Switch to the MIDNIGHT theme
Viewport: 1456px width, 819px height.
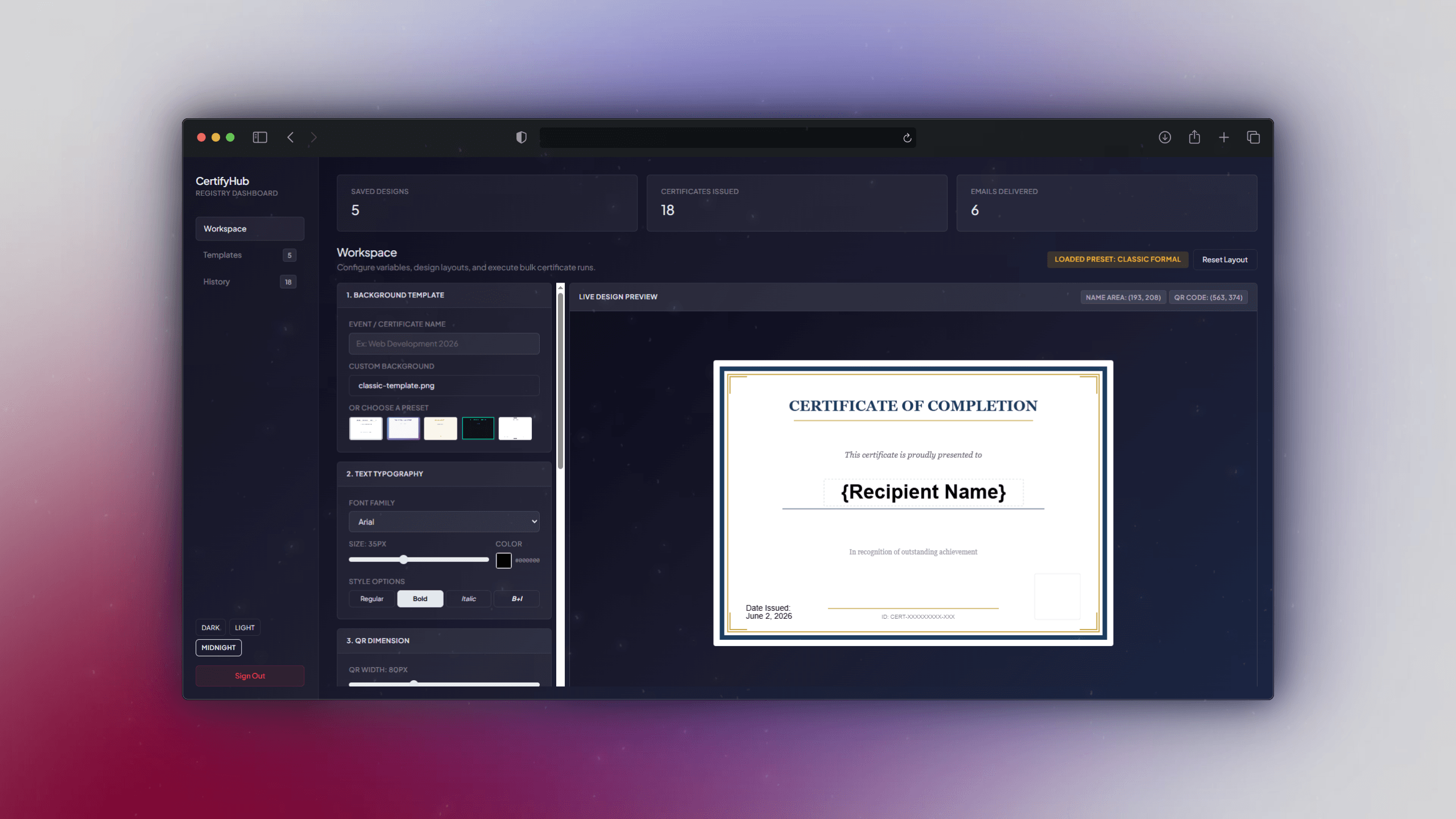tap(218, 647)
